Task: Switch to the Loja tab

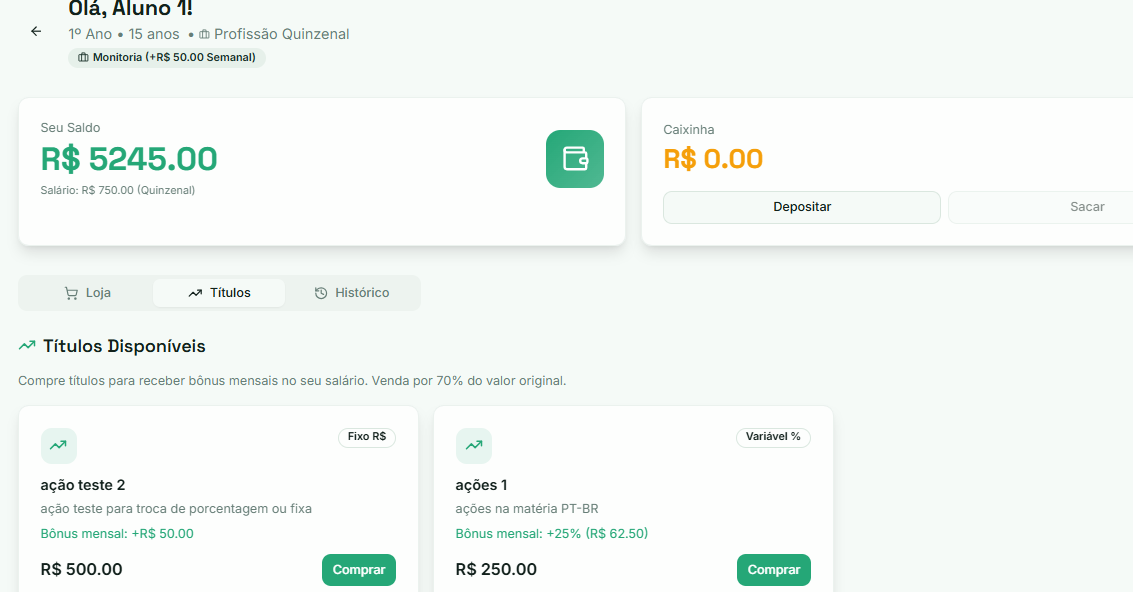Action: point(87,293)
